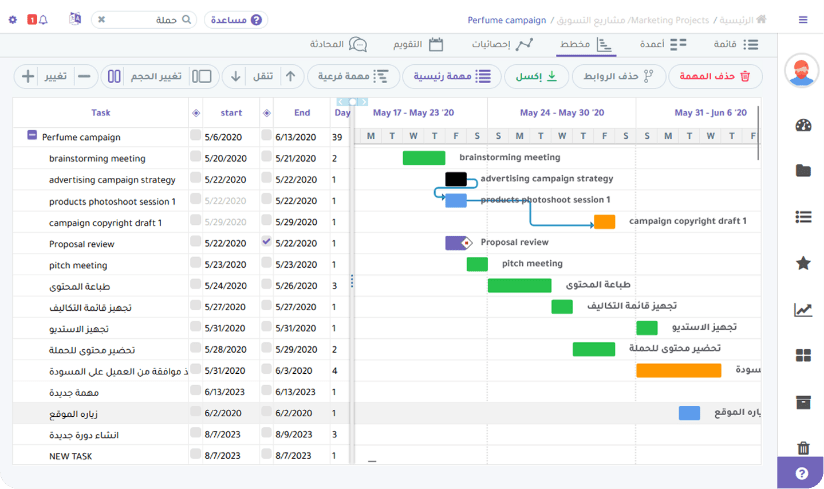Viewport: 824px width, 489px height.
Task: Click the language translate icon
Action: pyautogui.click(x=75, y=19)
